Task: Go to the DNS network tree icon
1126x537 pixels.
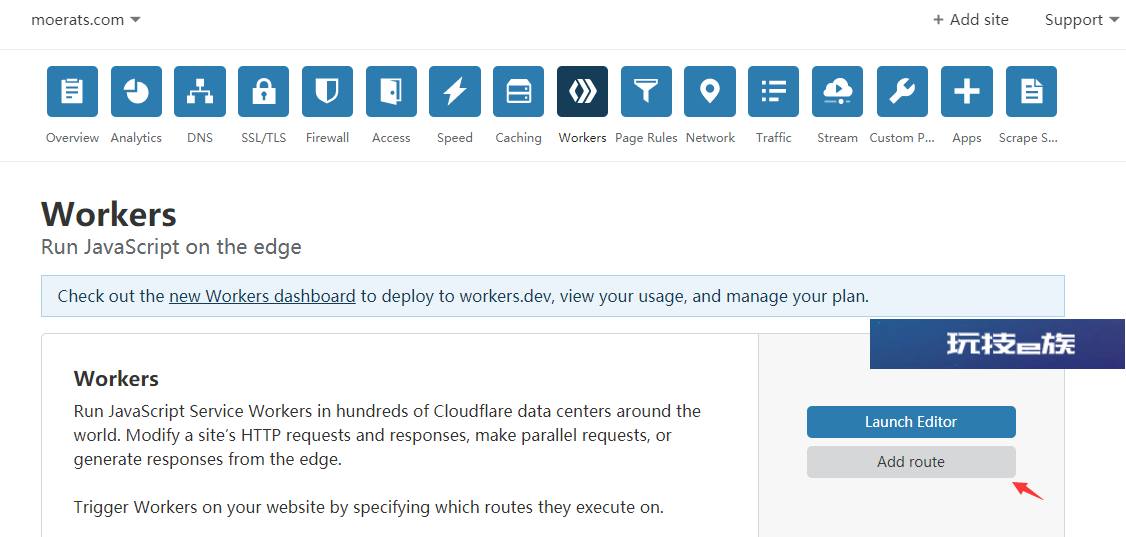Action: [200, 91]
